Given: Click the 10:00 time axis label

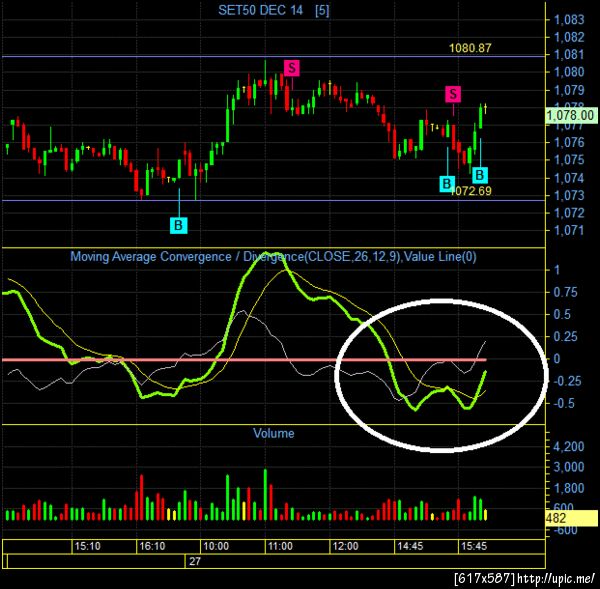Looking at the screenshot, I should 216,546.
